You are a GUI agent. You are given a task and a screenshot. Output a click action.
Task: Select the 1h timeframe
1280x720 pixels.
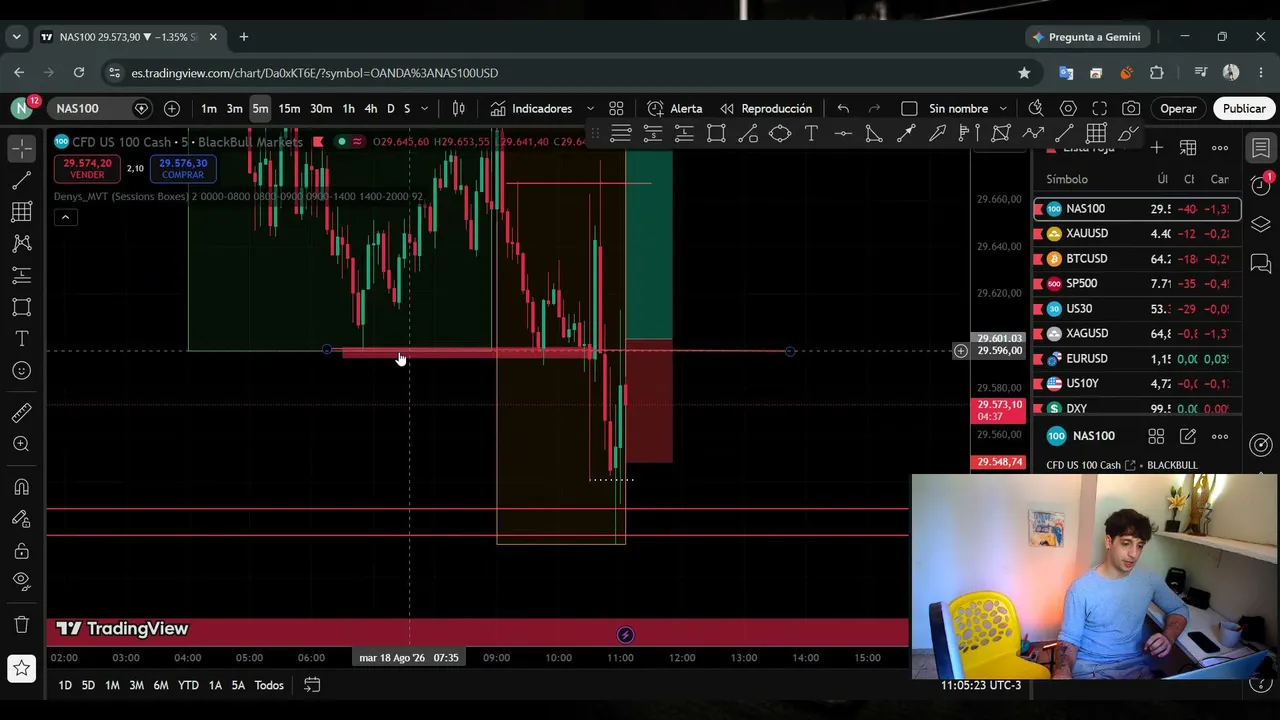coord(348,108)
